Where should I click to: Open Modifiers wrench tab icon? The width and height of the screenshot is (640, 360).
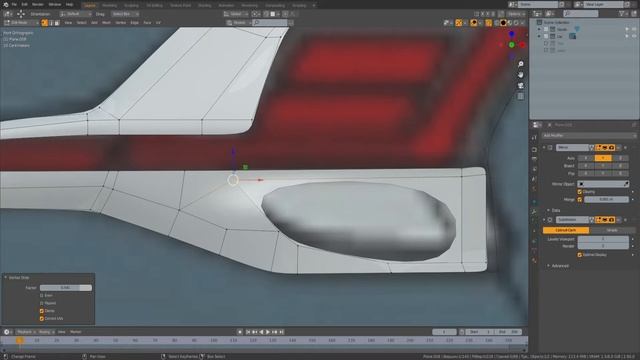[x=534, y=211]
